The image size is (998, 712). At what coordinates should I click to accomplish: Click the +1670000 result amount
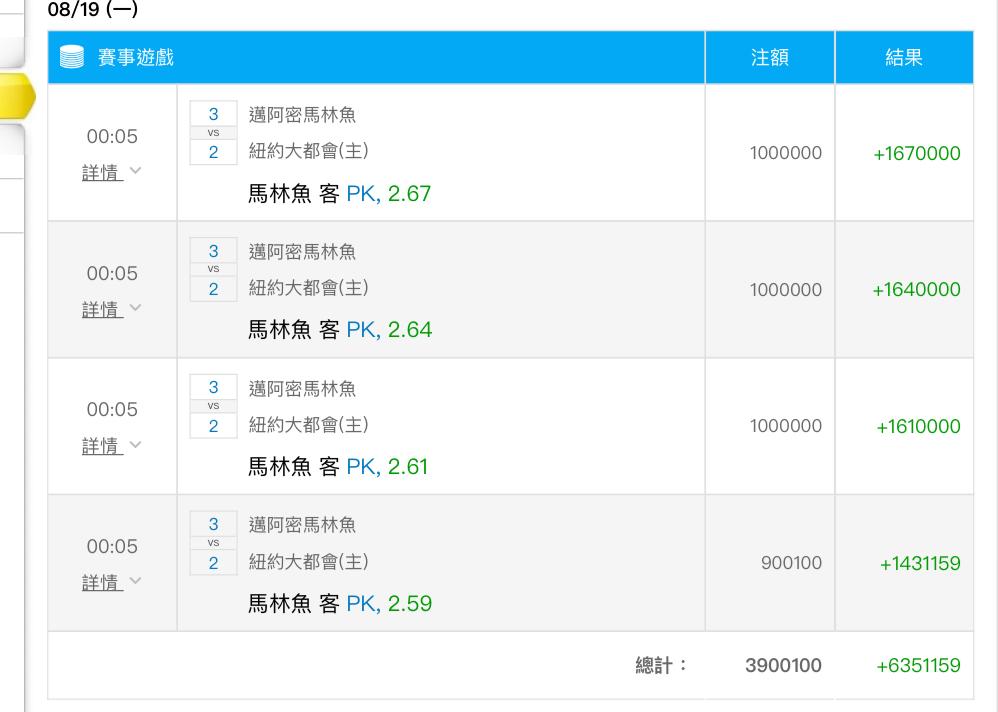917,153
